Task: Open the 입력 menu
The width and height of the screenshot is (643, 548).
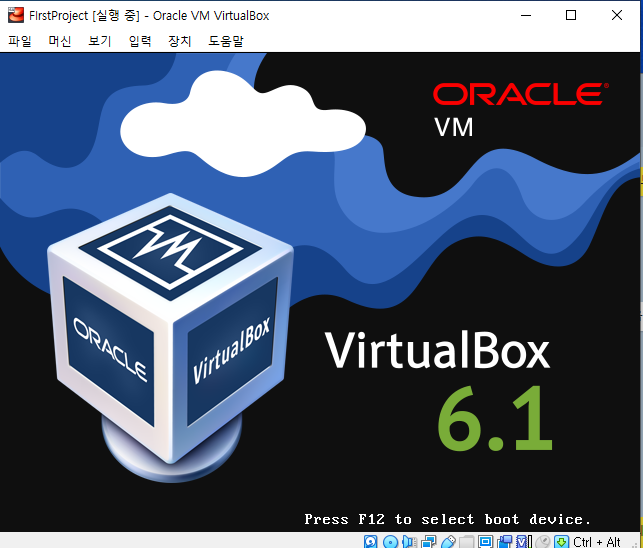Action: click(x=140, y=41)
